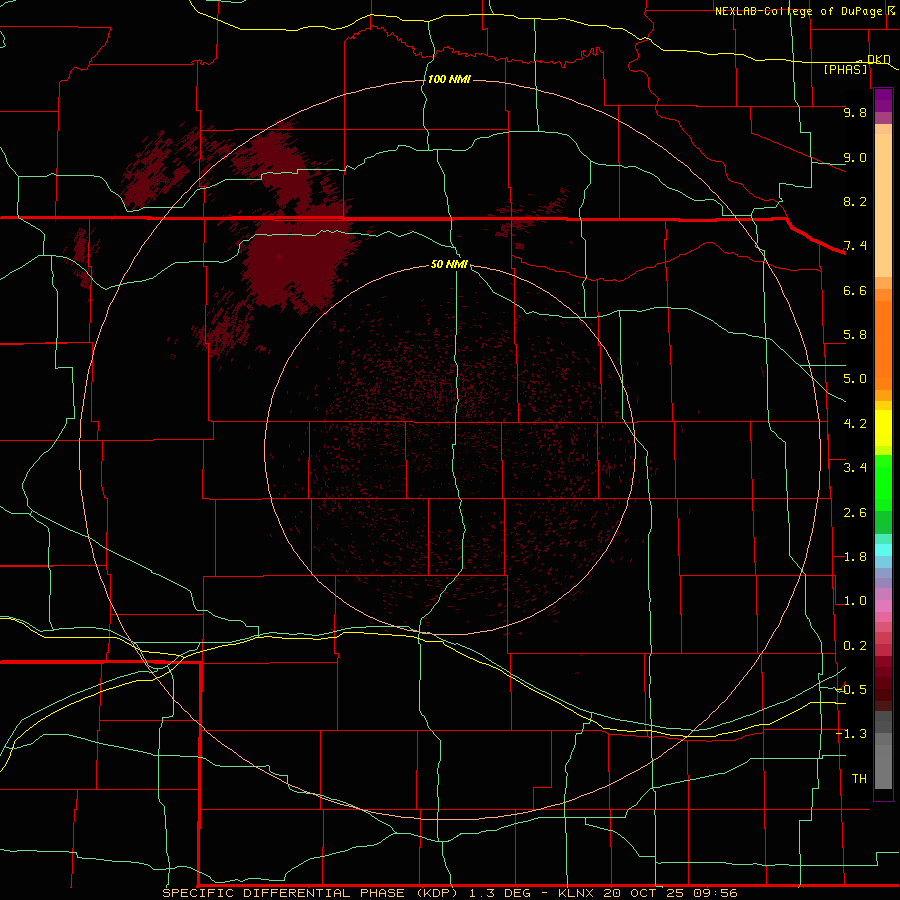Click the 9.8 value on color scale
The image size is (900, 900).
tap(855, 112)
